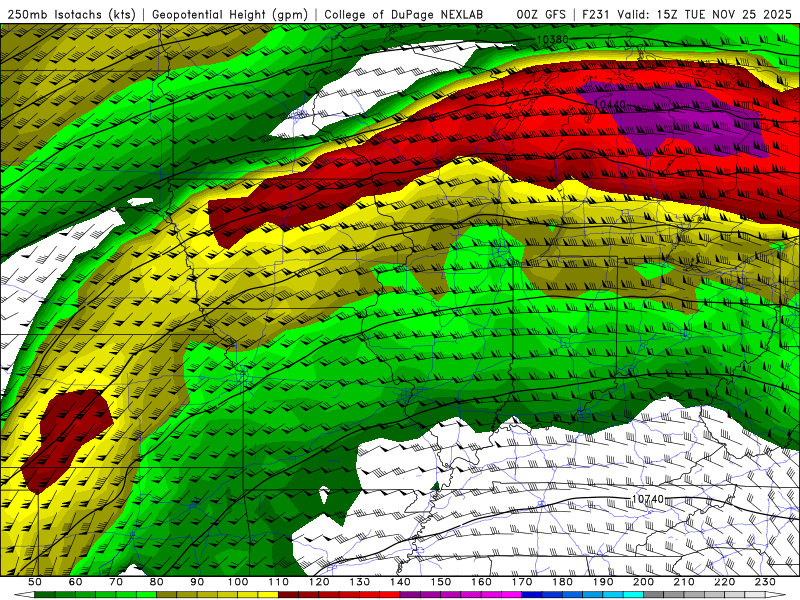Click the 180 value on the color scale
This screenshot has width=800, height=600.
(562, 582)
